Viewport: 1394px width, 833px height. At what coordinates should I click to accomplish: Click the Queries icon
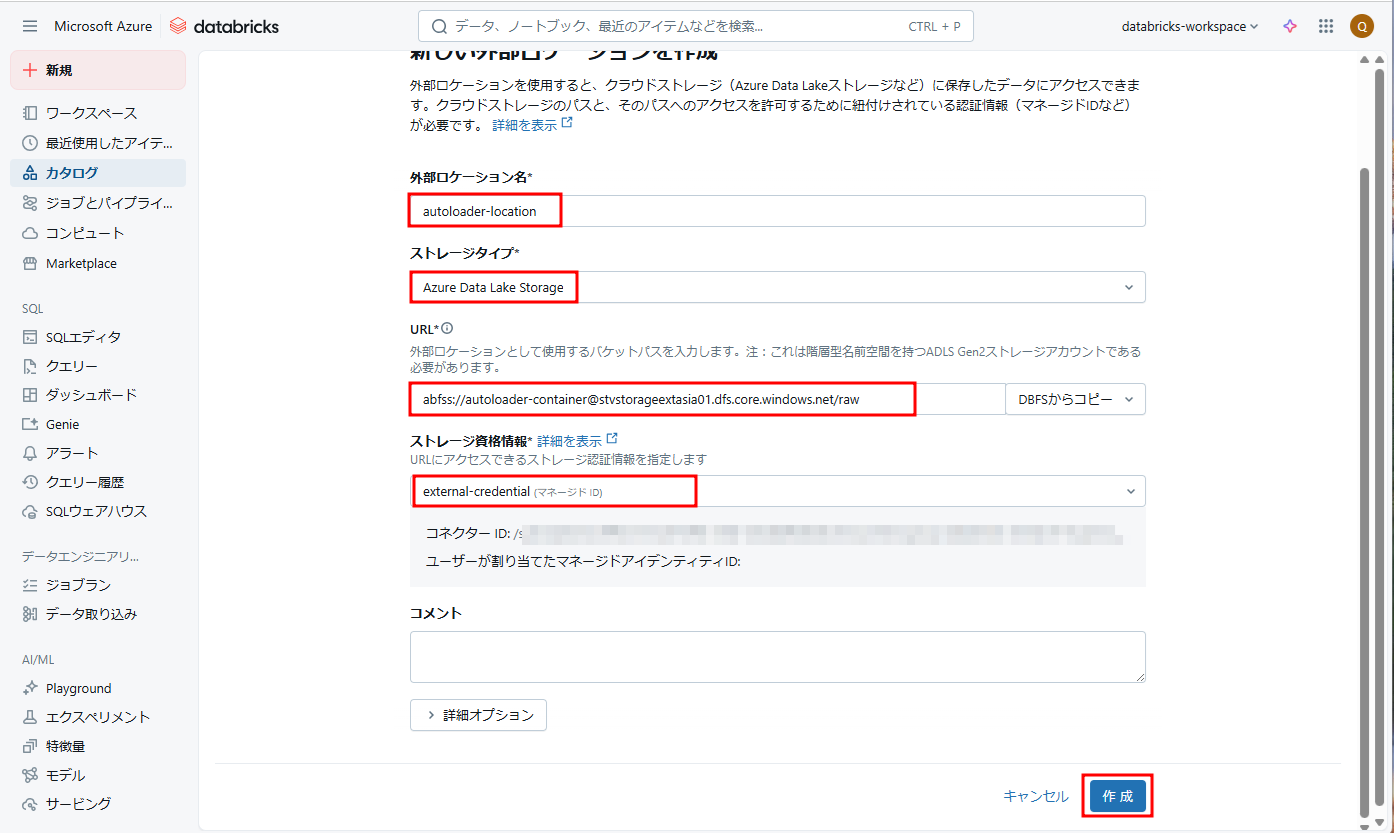(30, 366)
